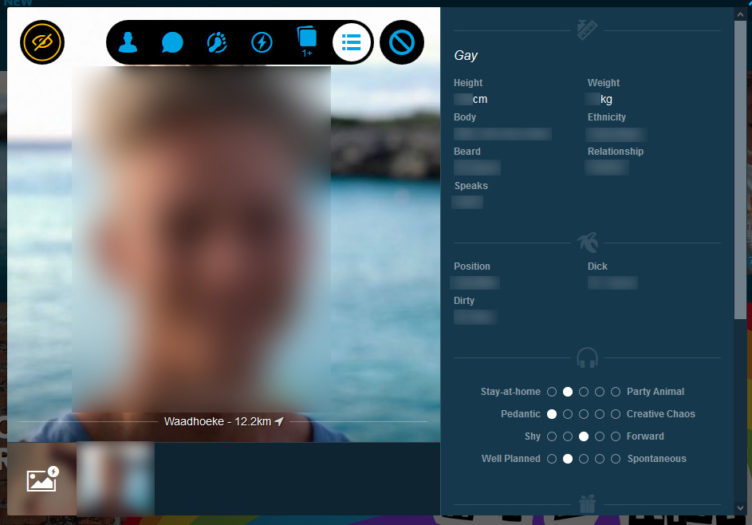
Task: Click the Speaks label
Action: pyautogui.click(x=470, y=186)
